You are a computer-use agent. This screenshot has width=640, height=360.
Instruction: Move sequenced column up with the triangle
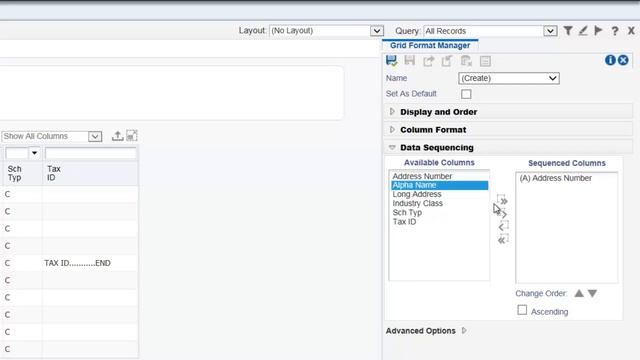coord(579,293)
